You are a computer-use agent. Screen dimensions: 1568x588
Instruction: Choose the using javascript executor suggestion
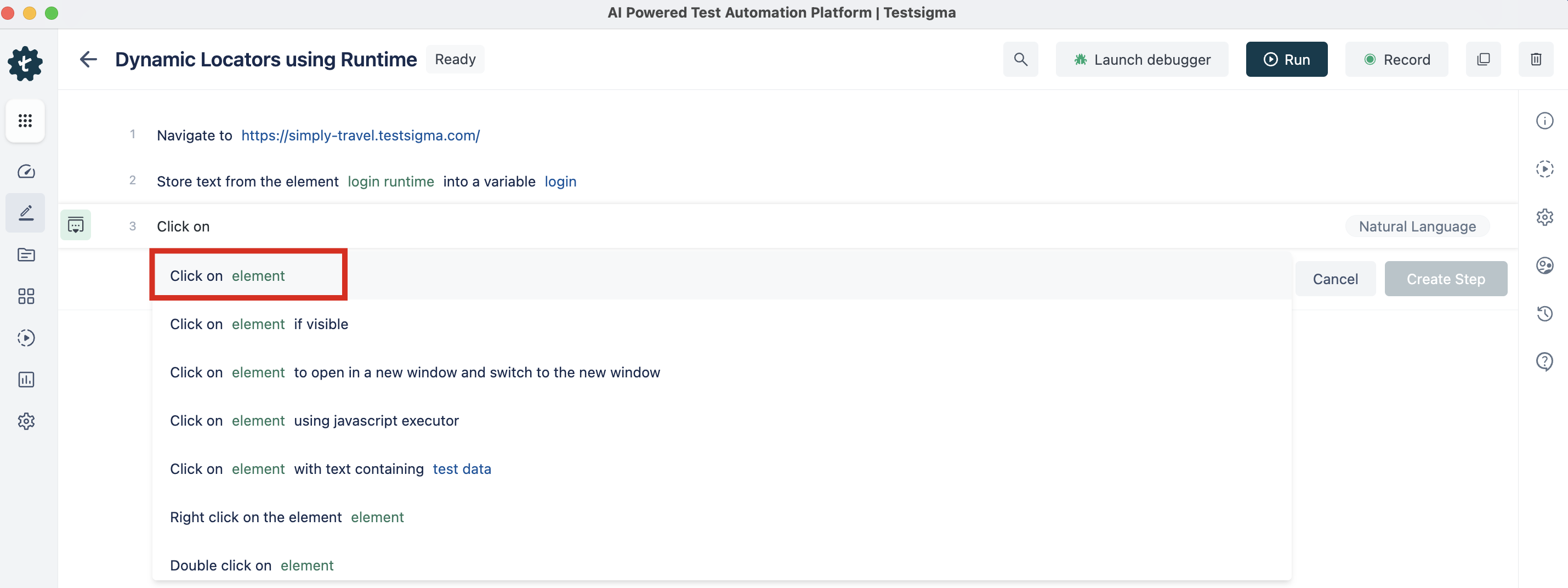coord(721,421)
